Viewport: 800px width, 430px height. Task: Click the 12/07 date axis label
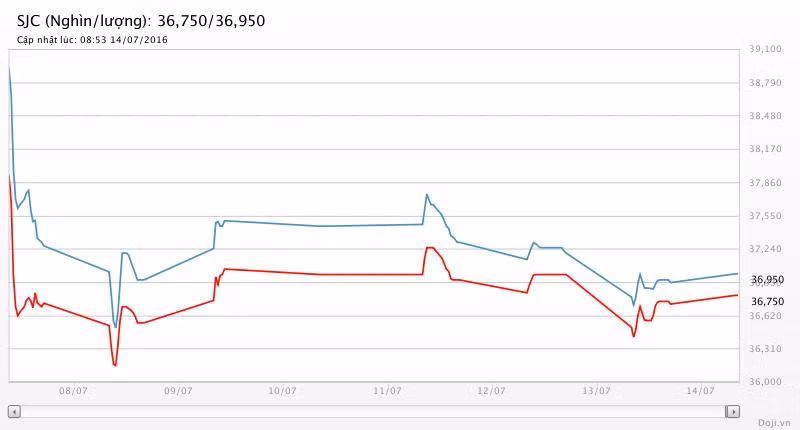[491, 391]
